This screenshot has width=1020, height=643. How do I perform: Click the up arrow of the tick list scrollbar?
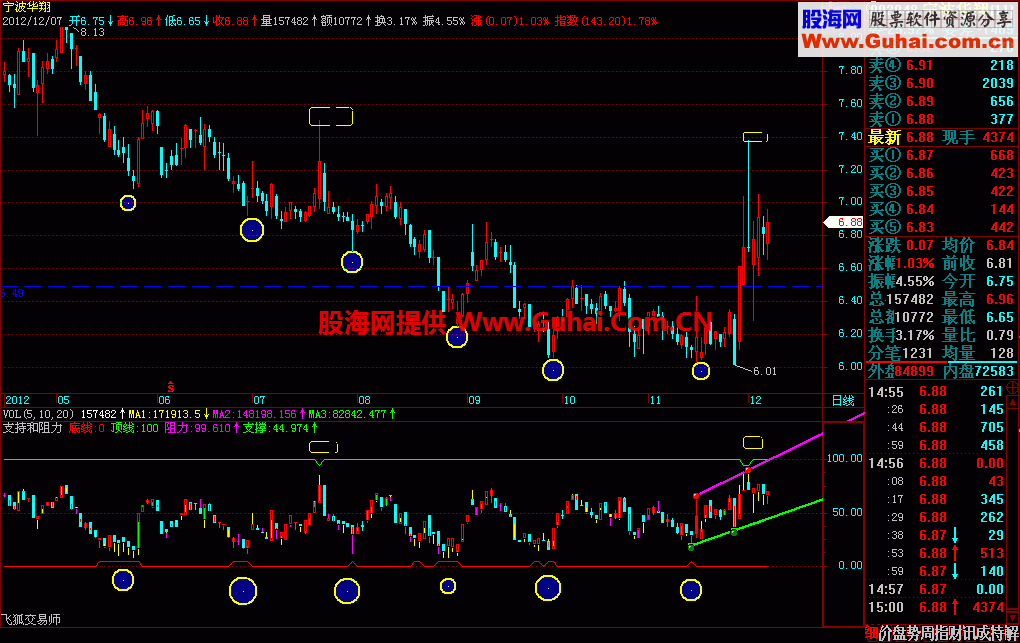1012,403
